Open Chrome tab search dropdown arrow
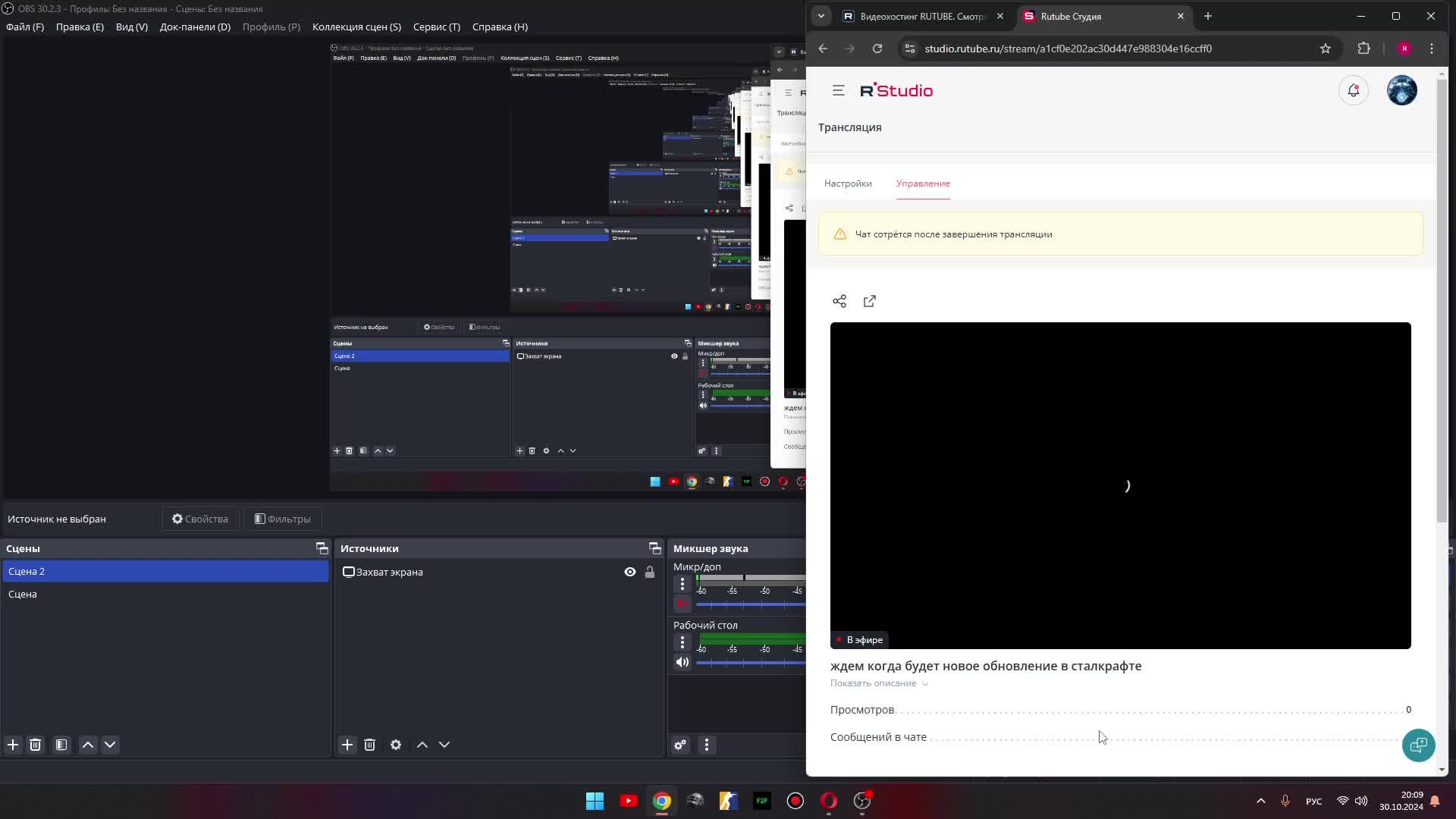1456x819 pixels. 821,16
